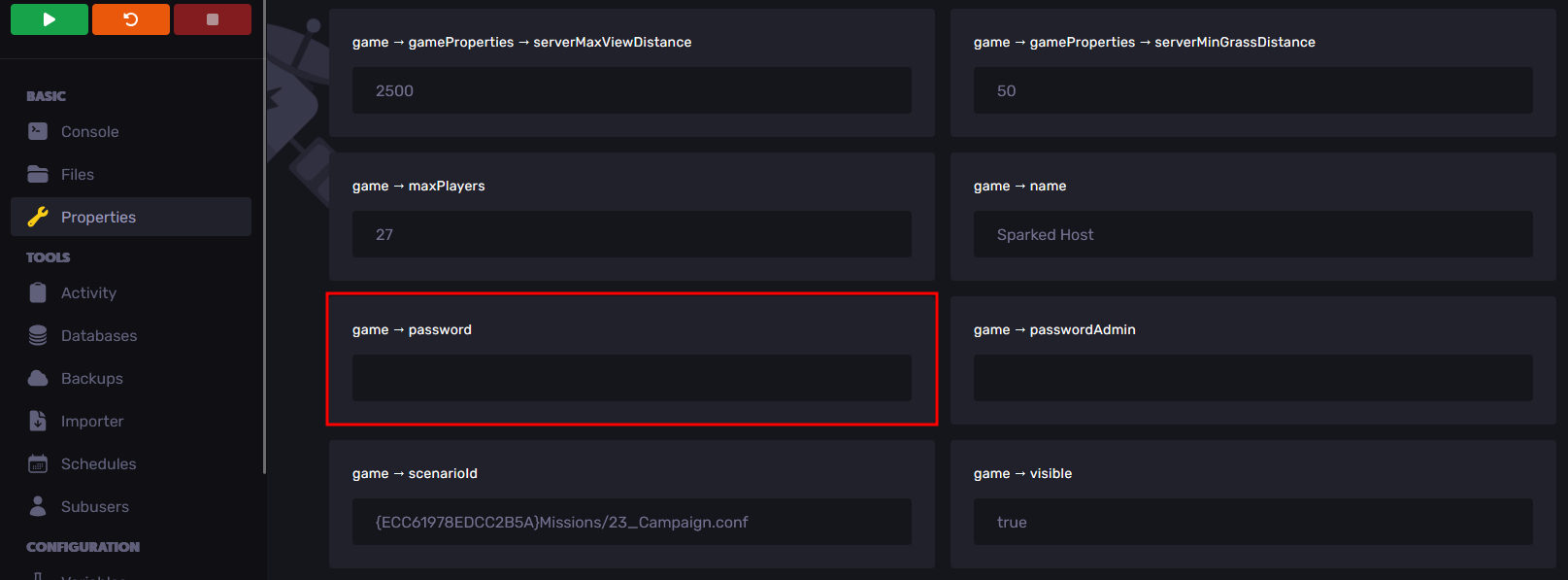Open Schedules calendar icon
The width and height of the screenshot is (1568, 580).
pyautogui.click(x=38, y=463)
